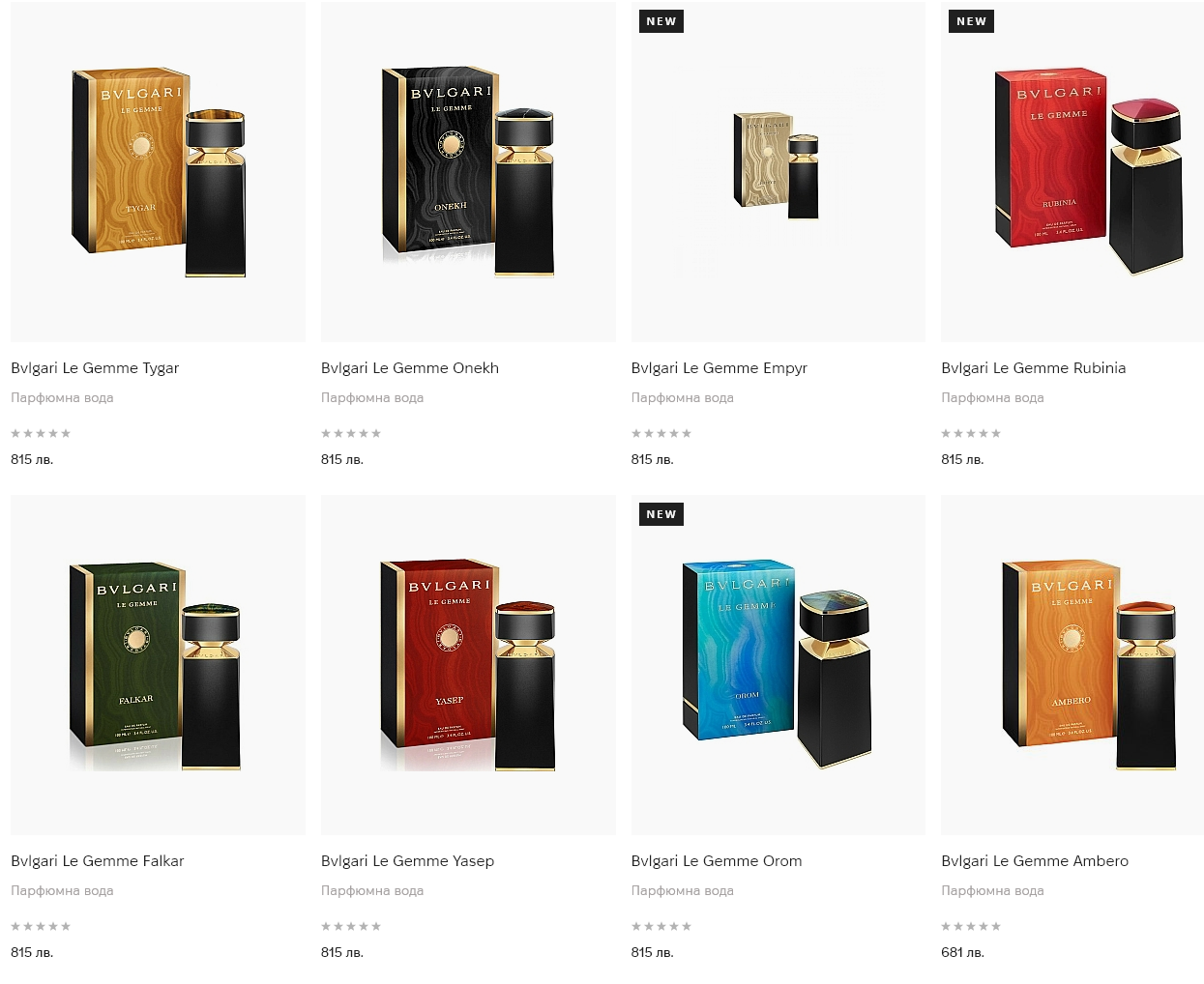This screenshot has width=1204, height=984.
Task: Click the NEW badge on Le Gemme Orom
Action: tap(661, 514)
